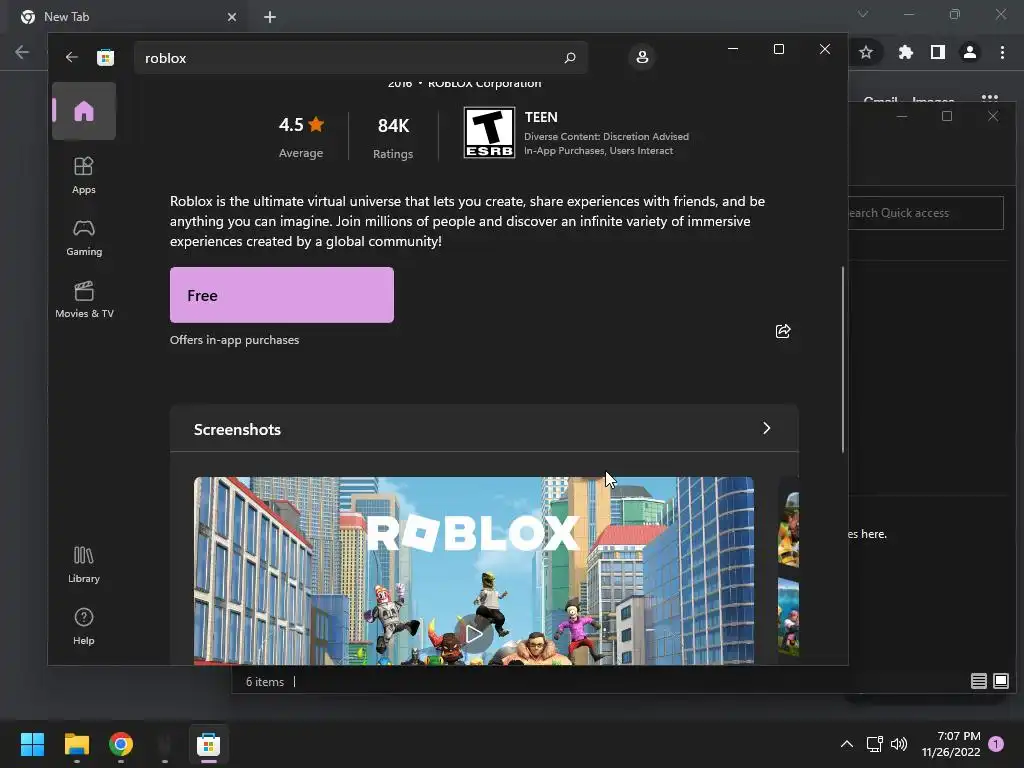Open Google apps grid on New Tab page
This screenshot has width=1024, height=768.
990,98
